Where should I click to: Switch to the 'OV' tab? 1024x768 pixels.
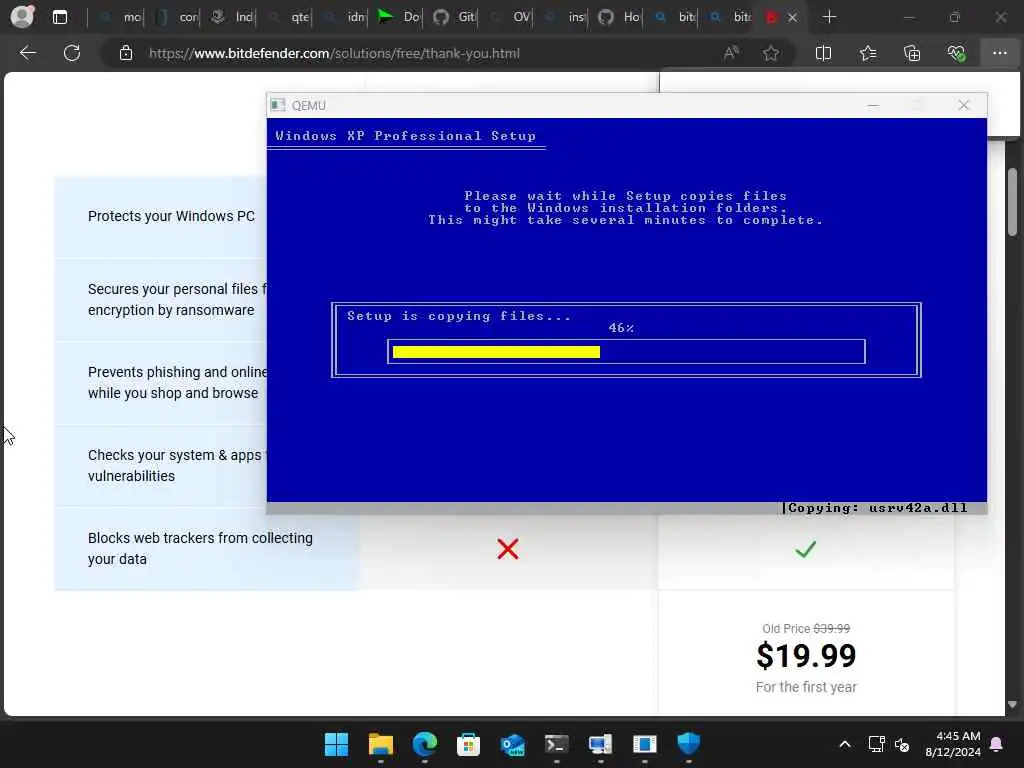tap(510, 17)
